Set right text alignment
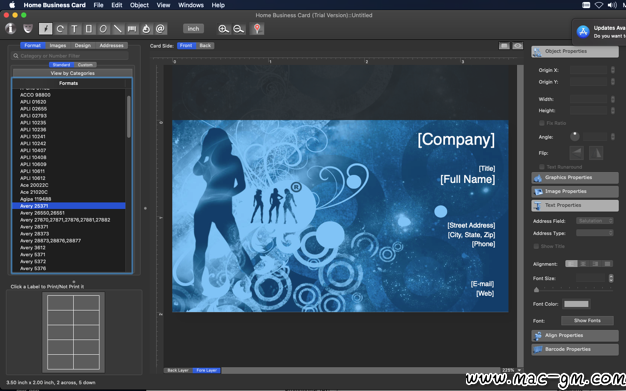Screen dimensions: 626x391 (x=595, y=264)
